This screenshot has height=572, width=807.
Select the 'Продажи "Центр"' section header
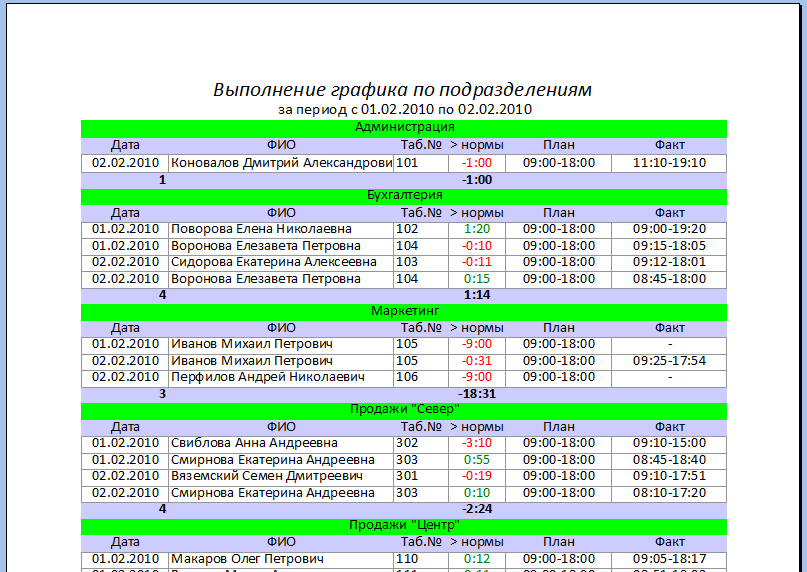404,526
